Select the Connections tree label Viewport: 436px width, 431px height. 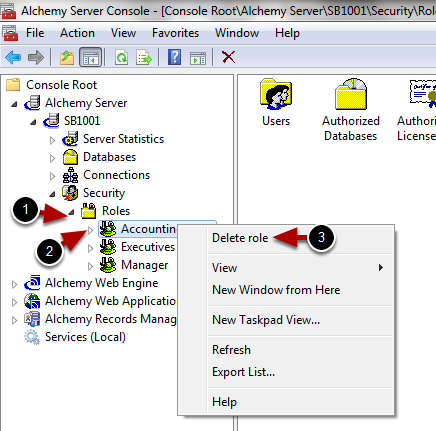point(116,175)
